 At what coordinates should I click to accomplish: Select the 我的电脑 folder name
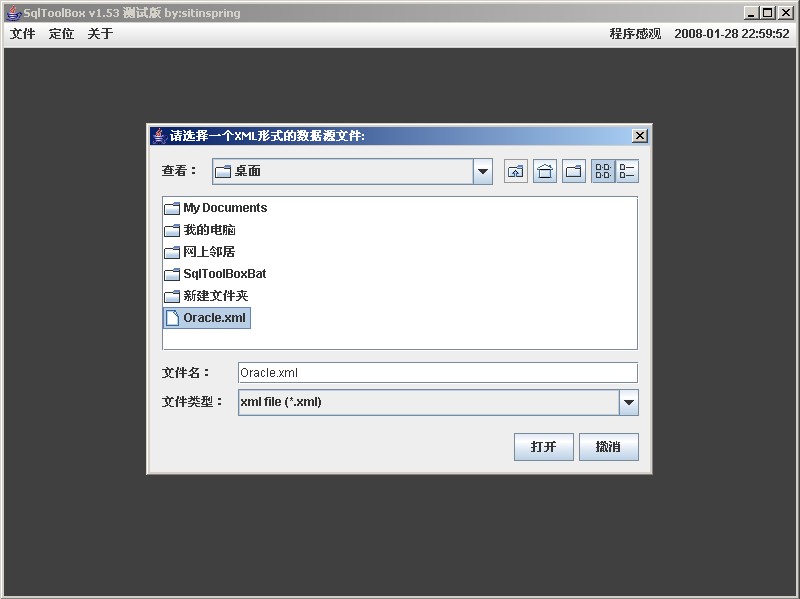(x=209, y=230)
